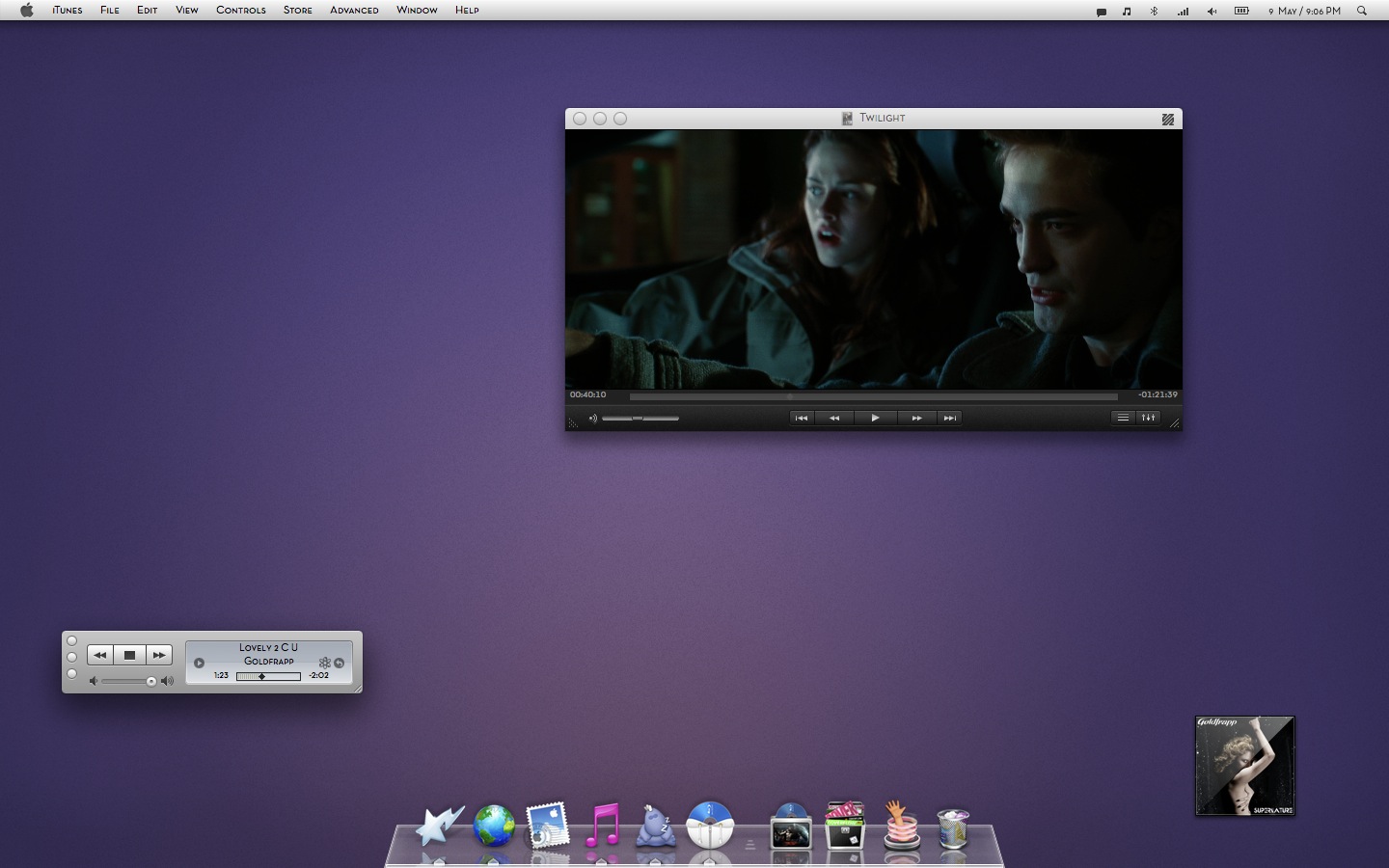Open the playlist in Twilight player
Screen dimensions: 1389x868
[1123, 418]
